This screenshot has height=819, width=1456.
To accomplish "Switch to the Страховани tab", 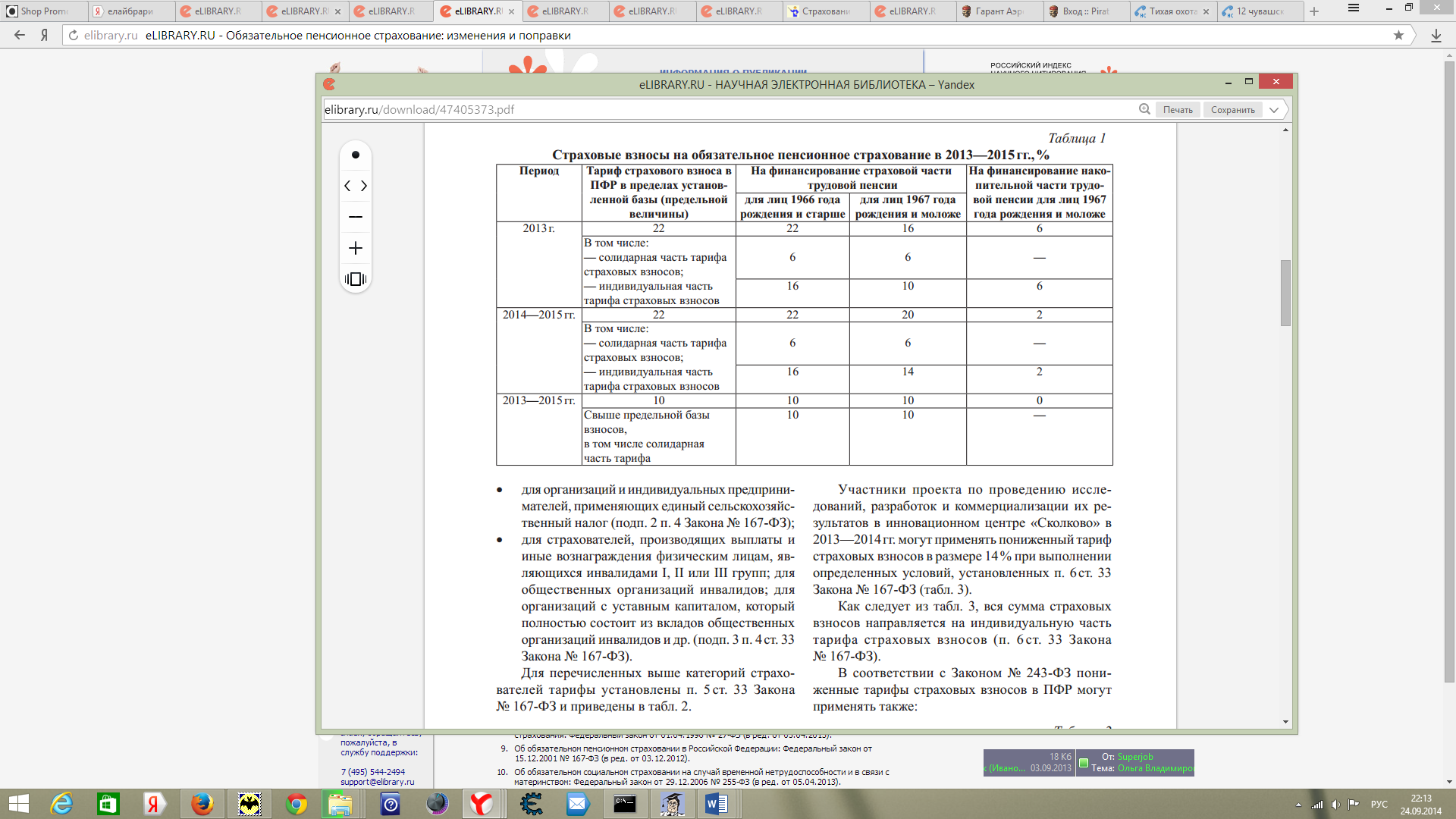I will coord(827,11).
